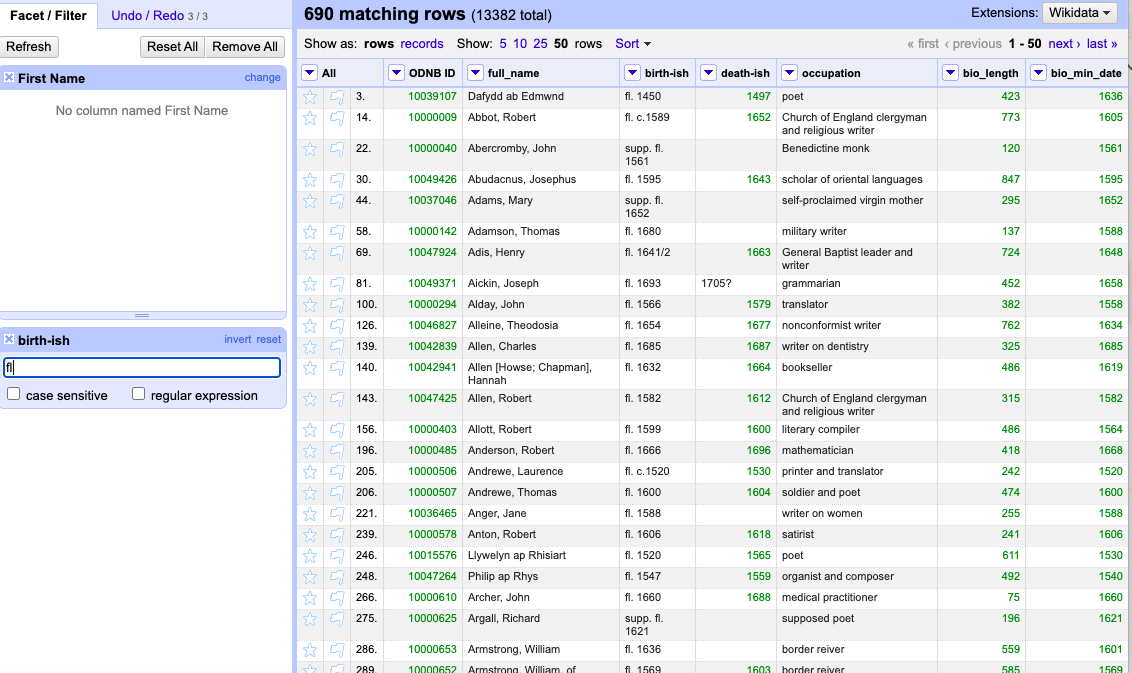Open the All column menu
Image resolution: width=1132 pixels, height=673 pixels.
(x=310, y=73)
